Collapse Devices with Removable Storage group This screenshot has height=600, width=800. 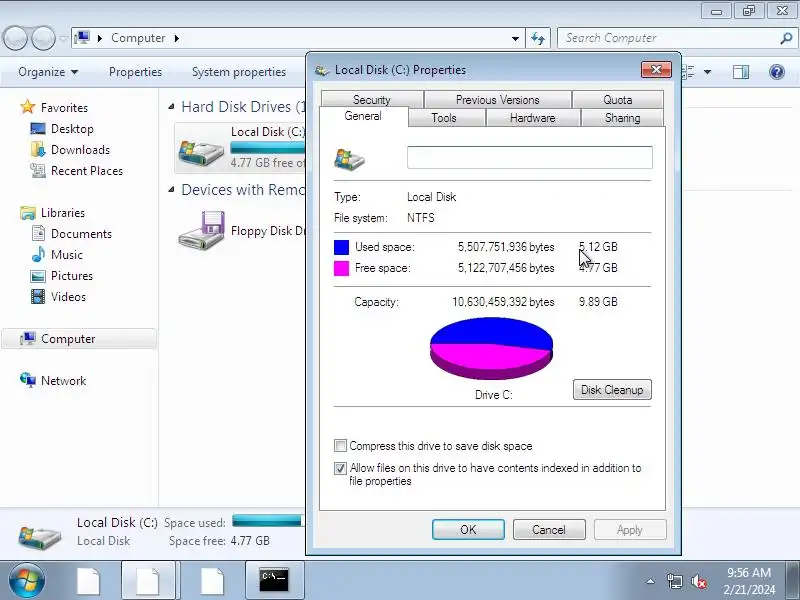click(171, 190)
